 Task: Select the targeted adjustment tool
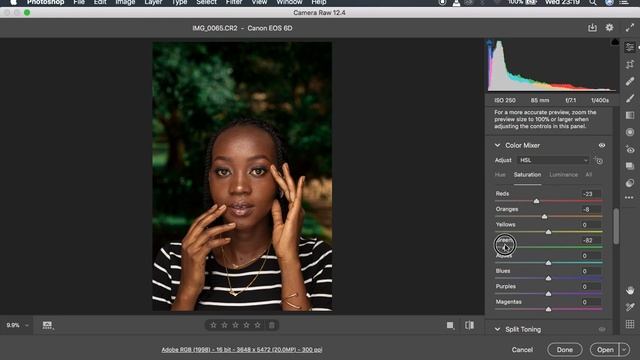(599, 160)
